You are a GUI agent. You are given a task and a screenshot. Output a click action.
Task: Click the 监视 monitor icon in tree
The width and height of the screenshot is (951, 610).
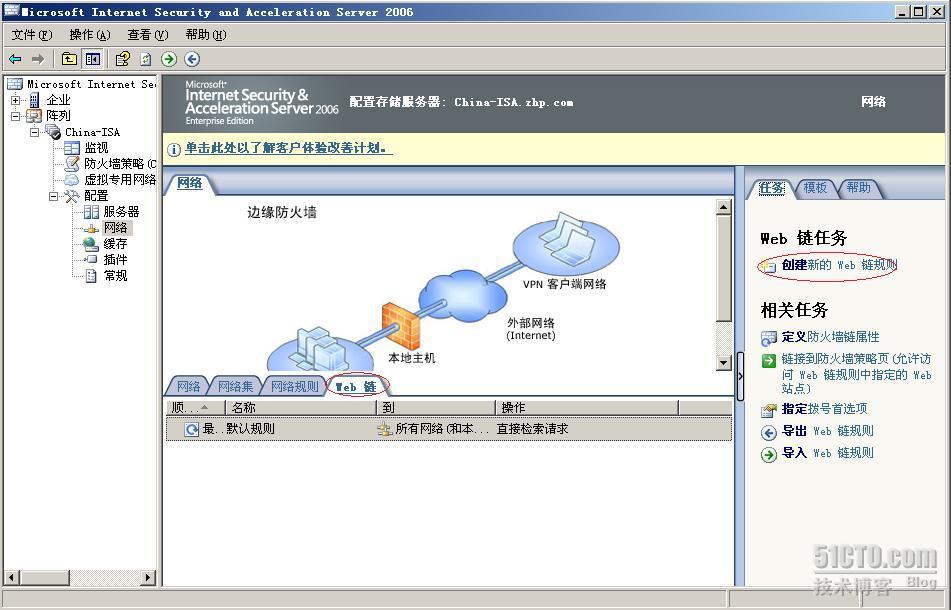pos(72,148)
